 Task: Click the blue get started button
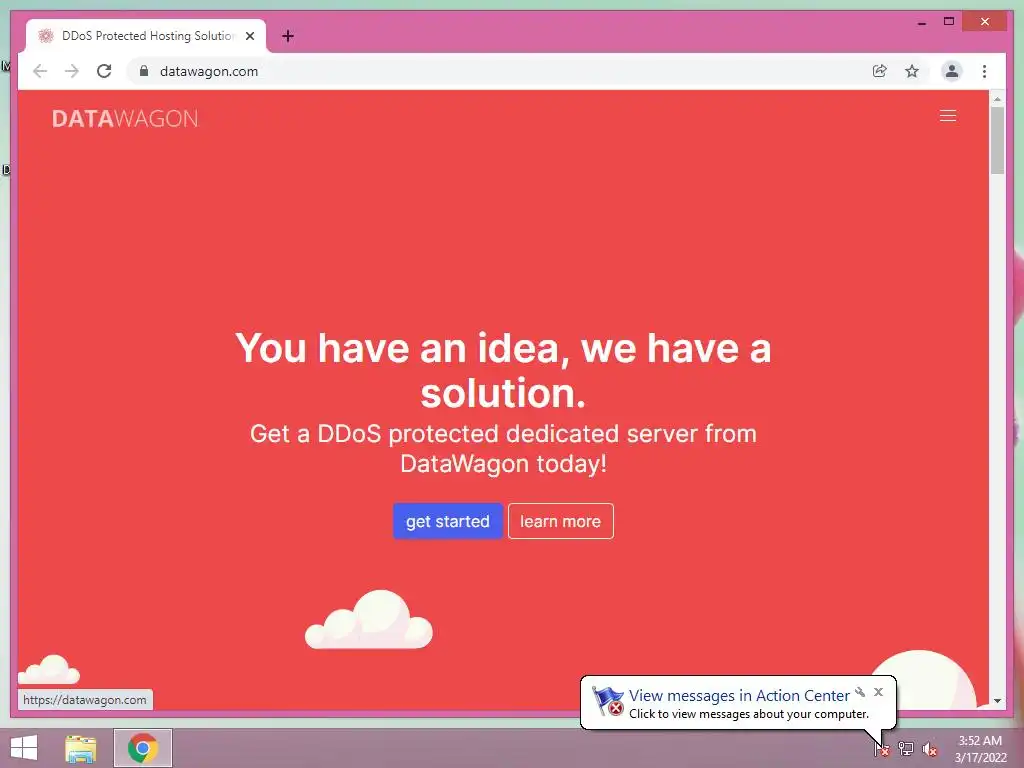[447, 521]
